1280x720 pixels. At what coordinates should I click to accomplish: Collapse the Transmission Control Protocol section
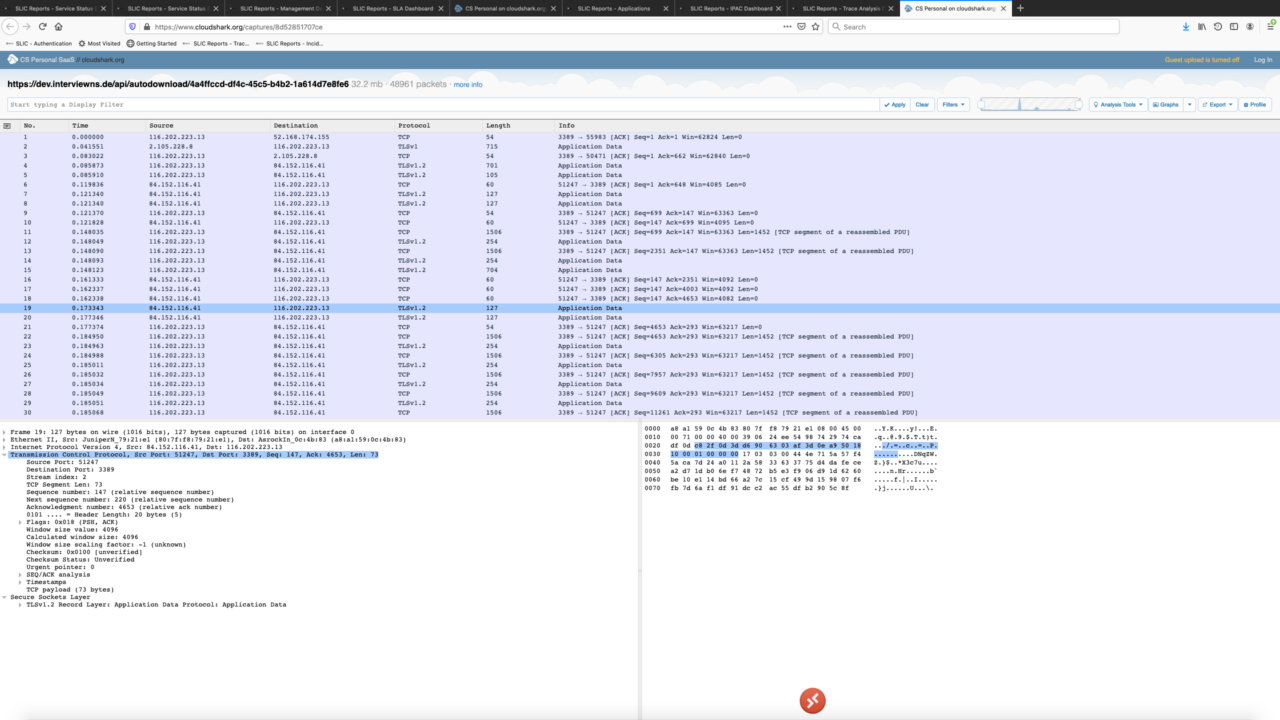pos(4,454)
